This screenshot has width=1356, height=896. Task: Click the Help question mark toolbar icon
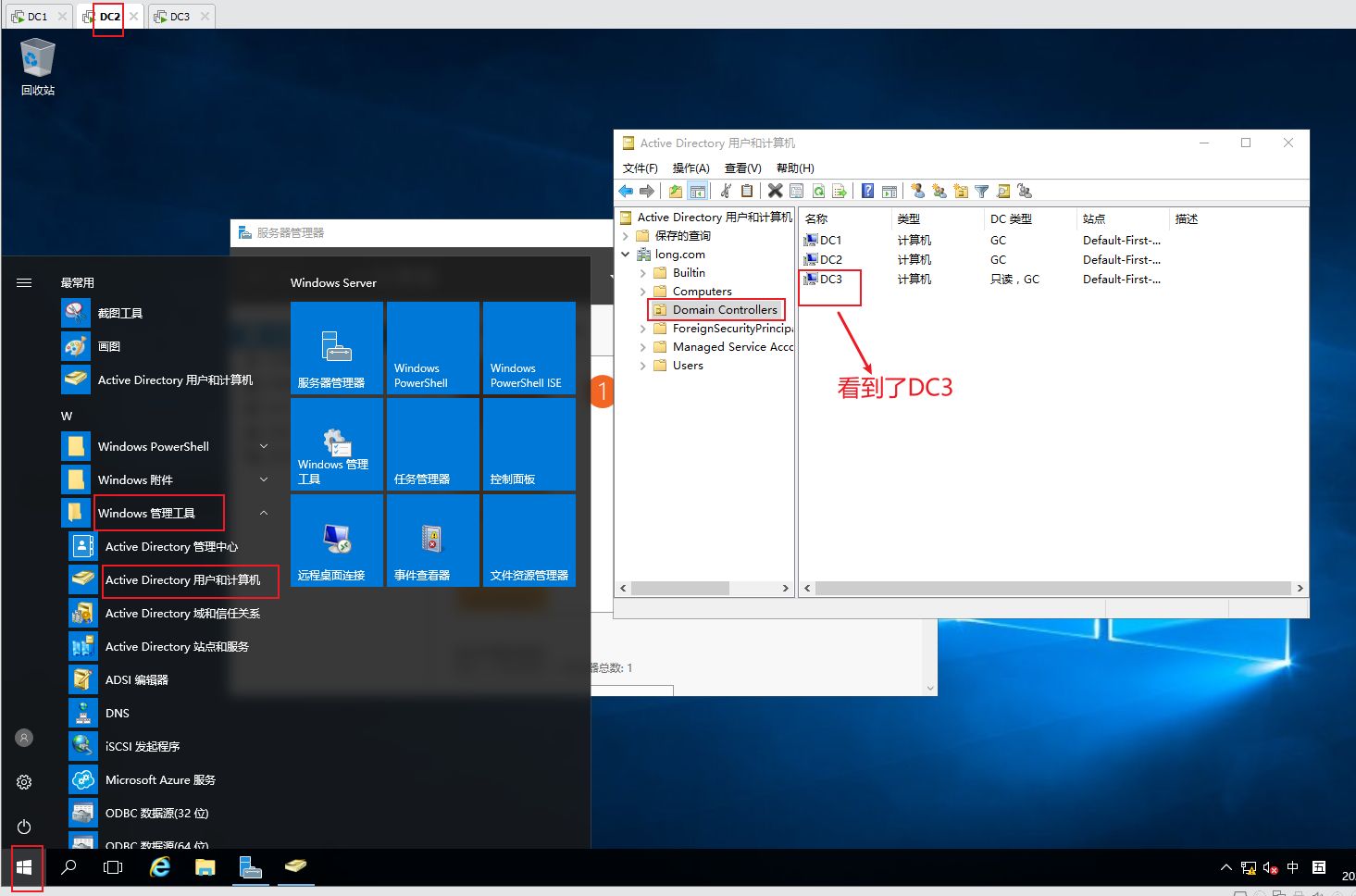tap(867, 191)
